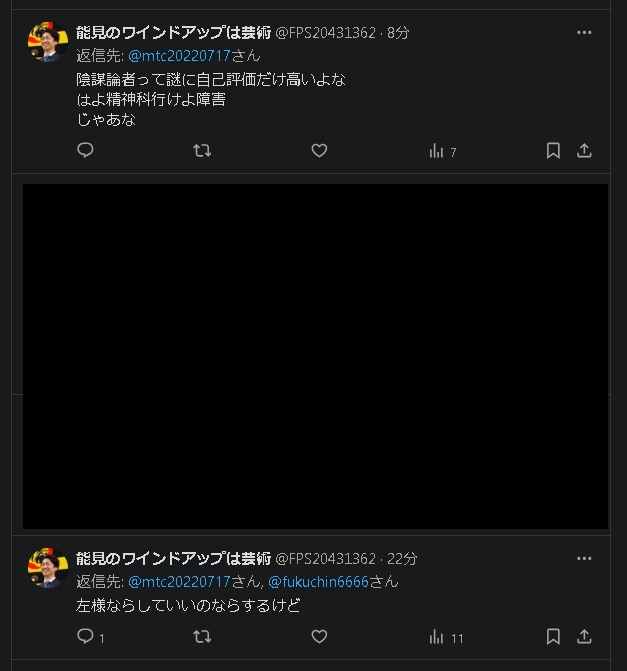Open more options on the 22分 tweet
This screenshot has height=671, width=627.
pos(584,558)
